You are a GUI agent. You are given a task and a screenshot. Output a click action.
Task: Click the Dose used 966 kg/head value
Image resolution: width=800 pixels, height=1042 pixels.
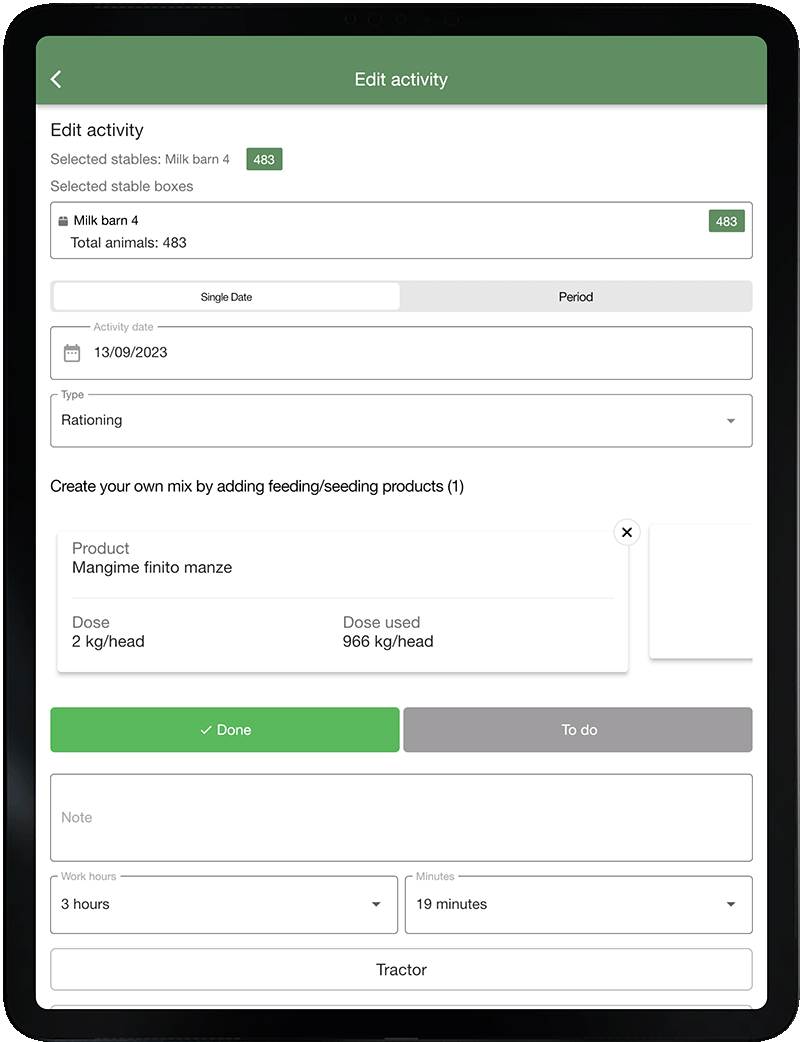pyautogui.click(x=388, y=641)
